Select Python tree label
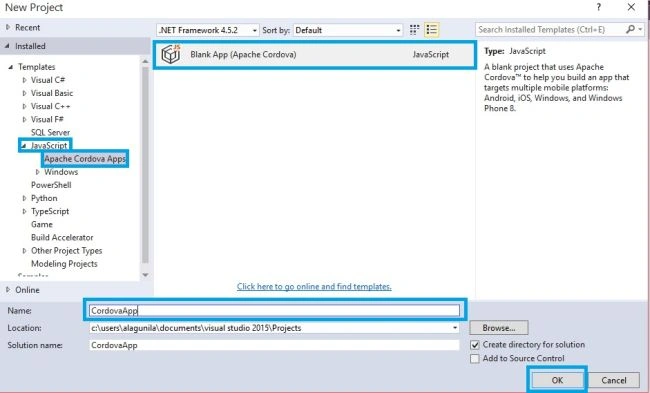 (x=44, y=198)
